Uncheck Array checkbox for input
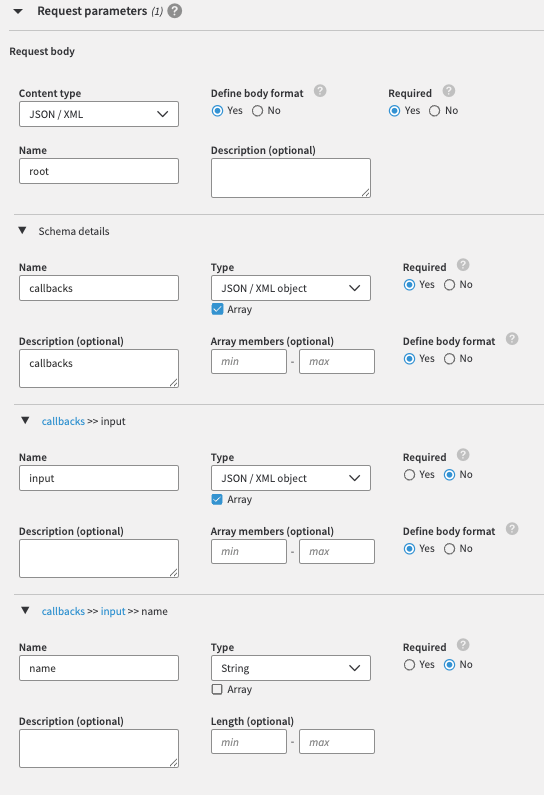 point(217,499)
